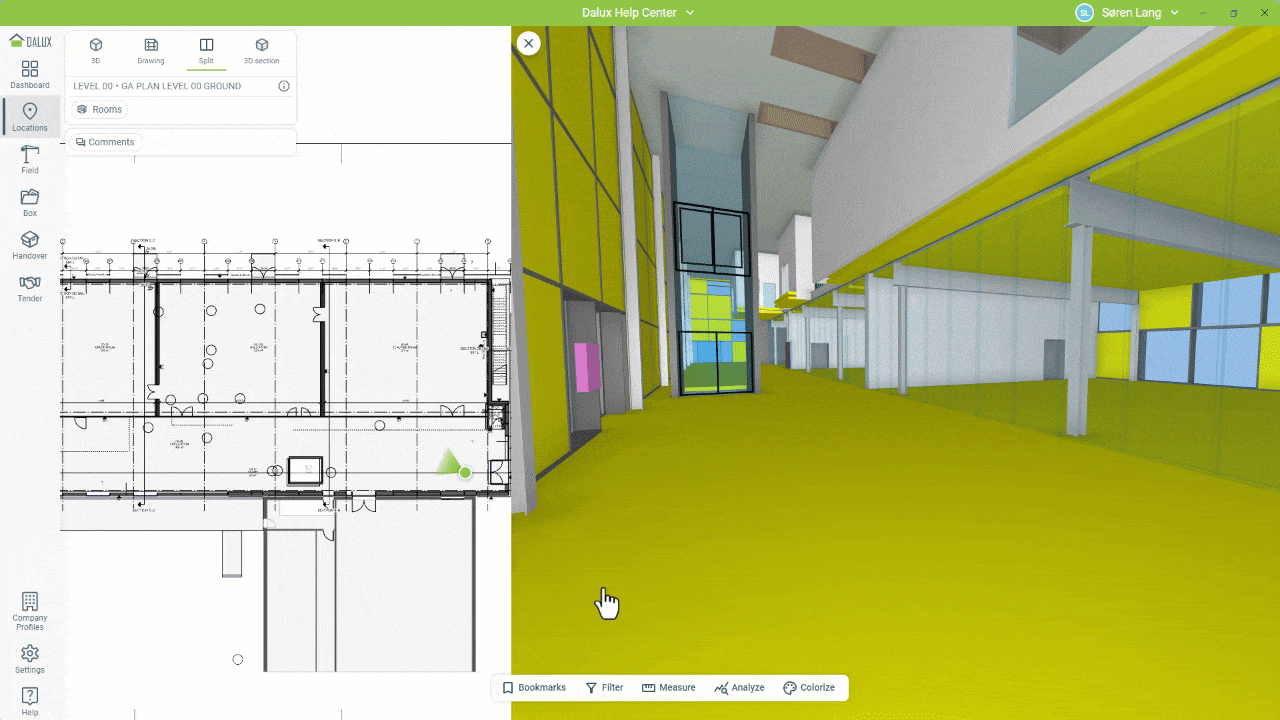Viewport: 1280px width, 720px height.
Task: Click the Colorize tool
Action: [809, 688]
